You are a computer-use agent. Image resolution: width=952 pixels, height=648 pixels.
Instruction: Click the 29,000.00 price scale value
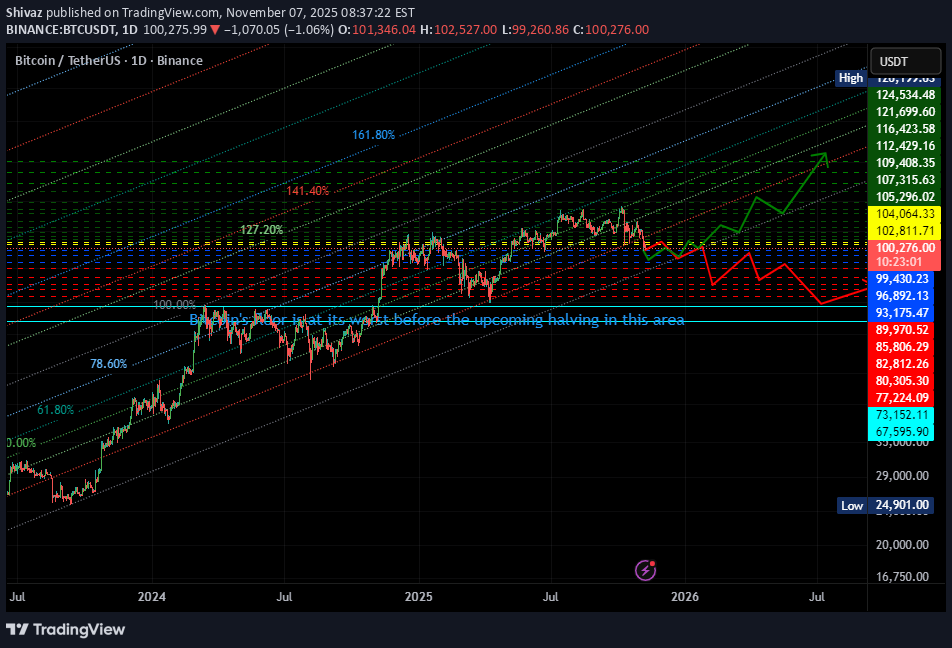pos(902,476)
